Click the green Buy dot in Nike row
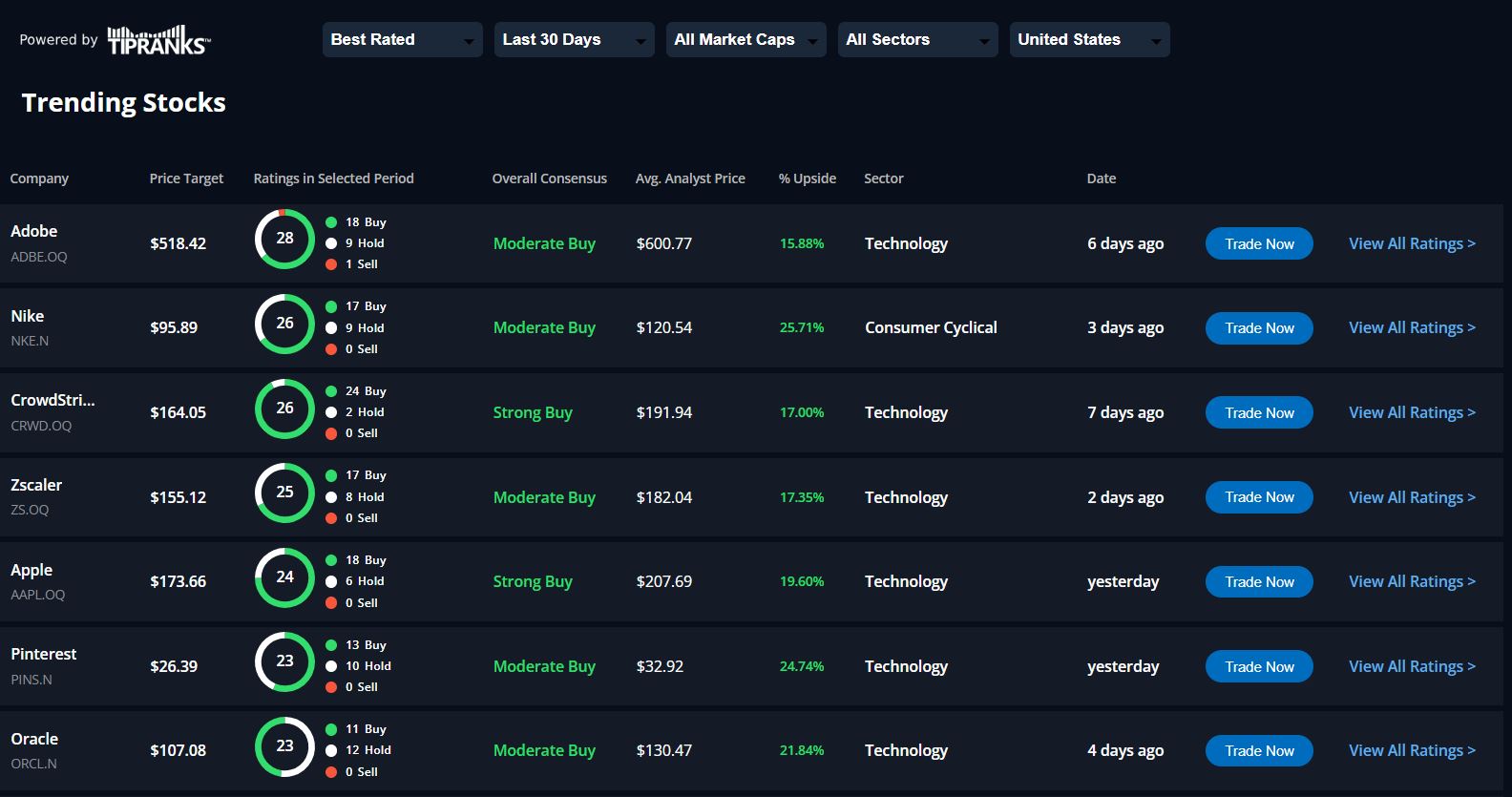 331,306
